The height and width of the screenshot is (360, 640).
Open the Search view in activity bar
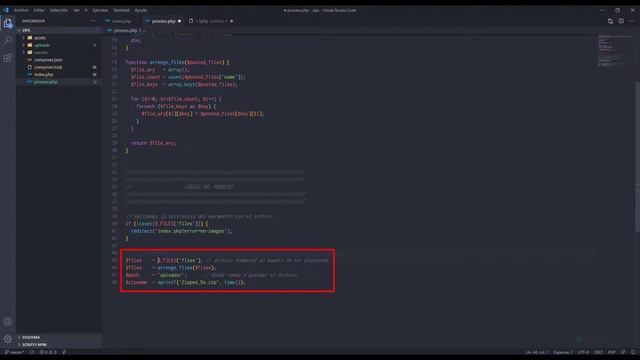pos(8,40)
